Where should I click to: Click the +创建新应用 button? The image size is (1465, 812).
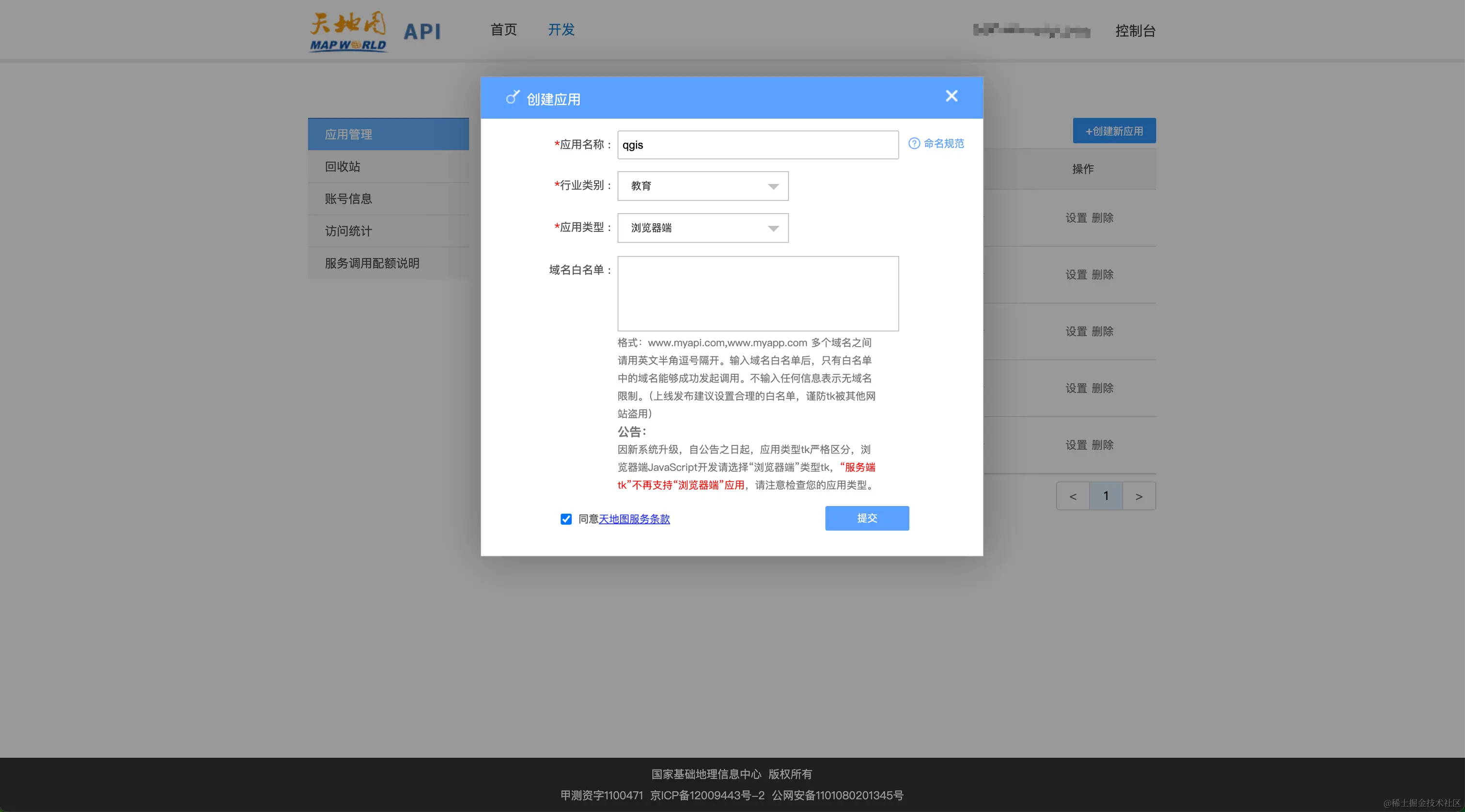pos(1114,131)
